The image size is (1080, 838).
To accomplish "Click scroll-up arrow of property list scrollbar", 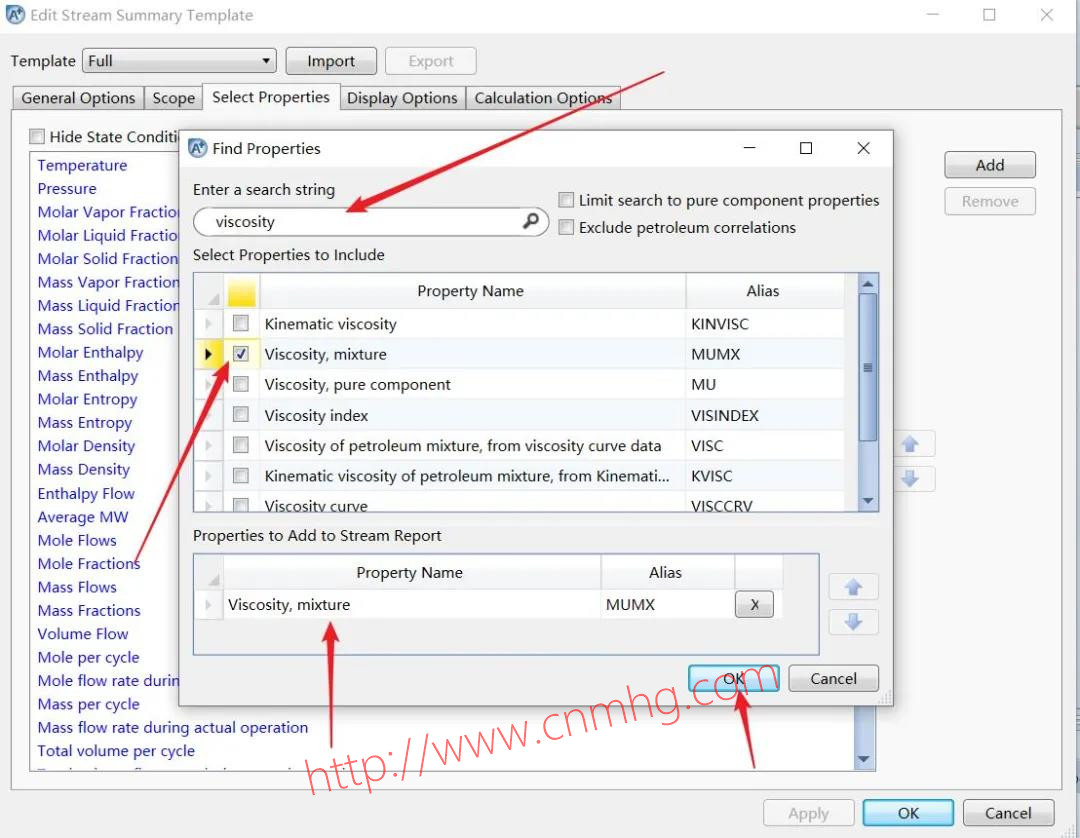I will [868, 284].
